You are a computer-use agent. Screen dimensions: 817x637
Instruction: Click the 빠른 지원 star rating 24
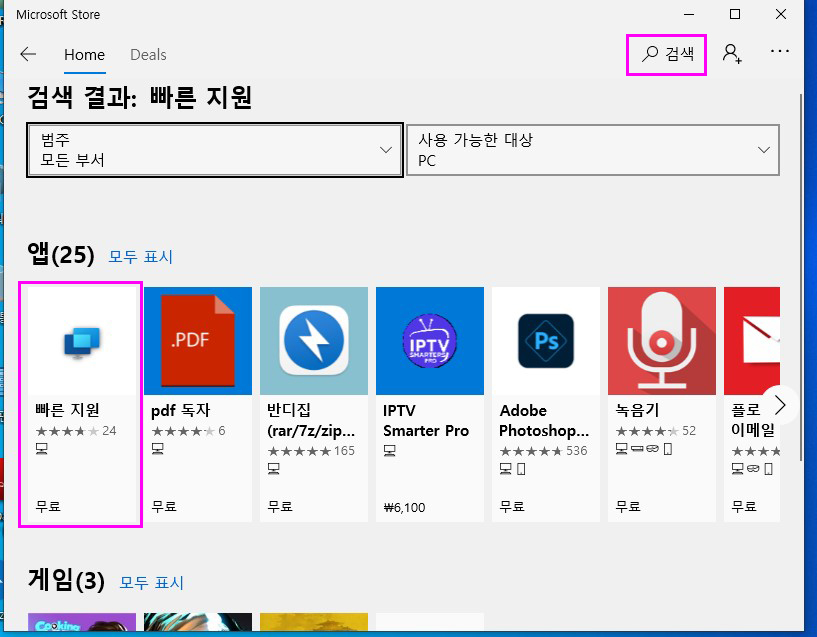click(76, 431)
